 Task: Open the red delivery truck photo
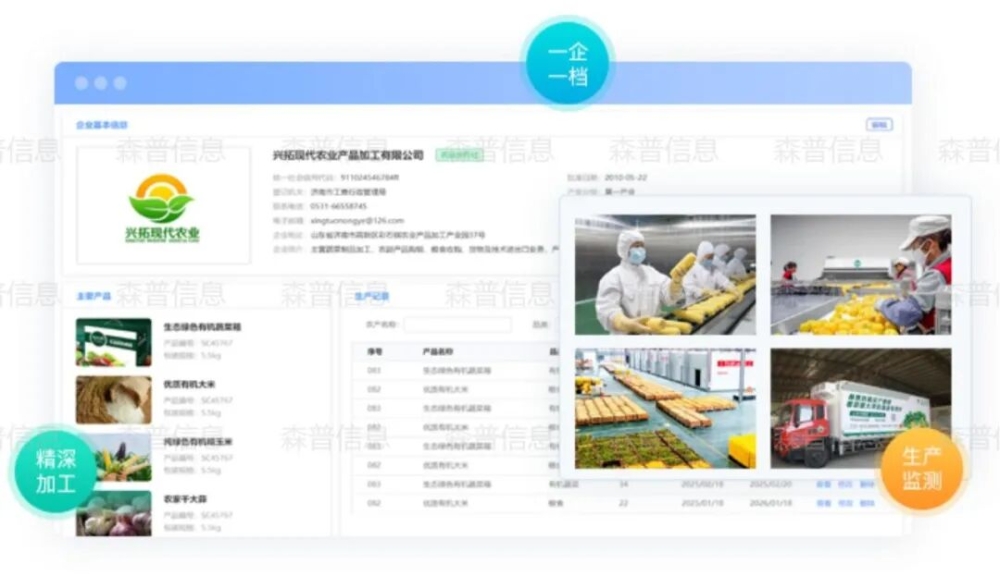[x=860, y=408]
